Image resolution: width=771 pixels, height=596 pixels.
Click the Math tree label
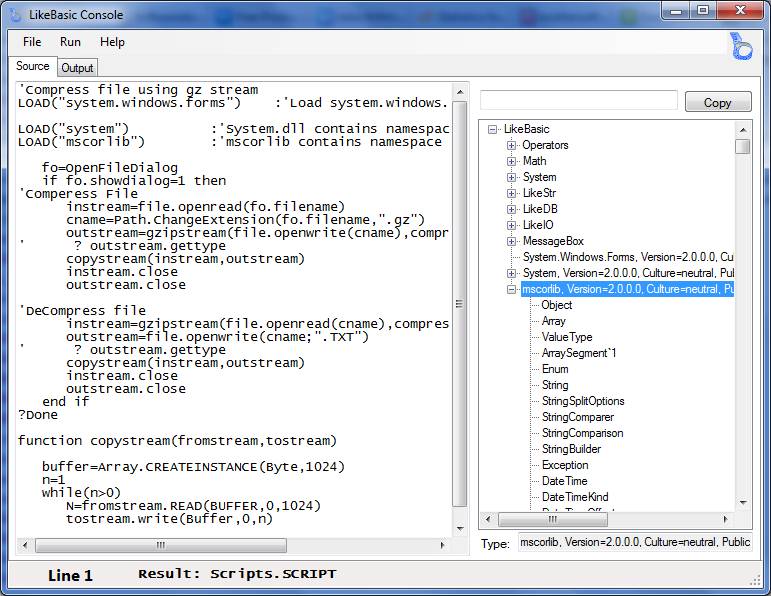tap(534, 161)
